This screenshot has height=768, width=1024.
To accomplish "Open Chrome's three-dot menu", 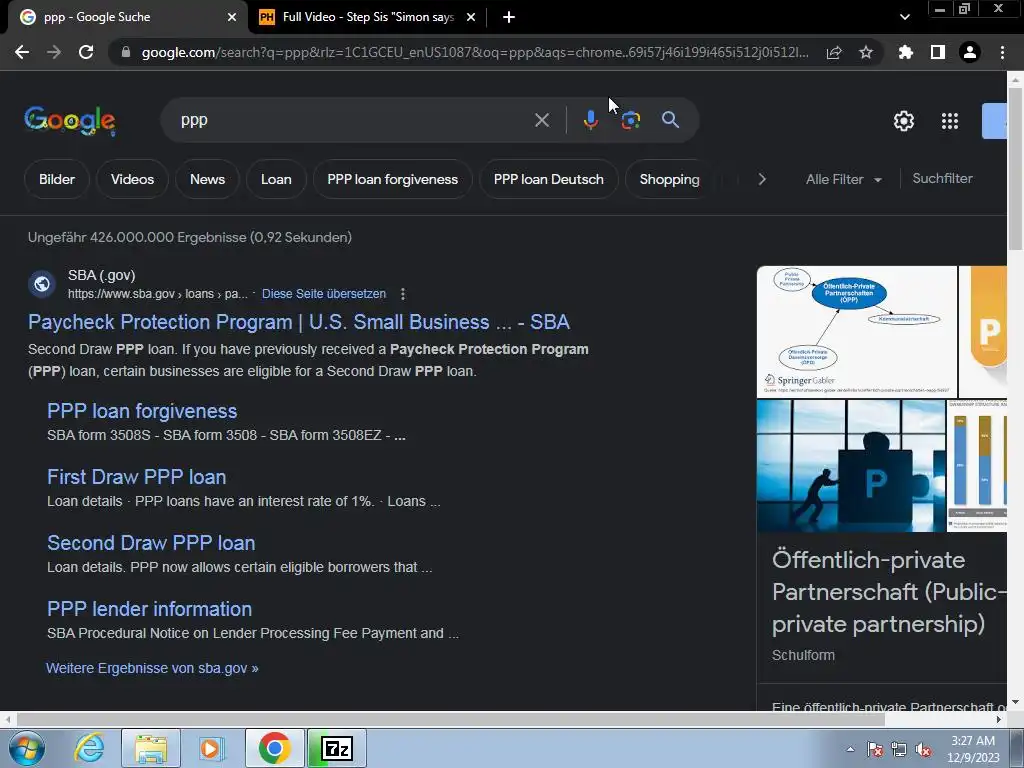I will click(x=1002, y=52).
